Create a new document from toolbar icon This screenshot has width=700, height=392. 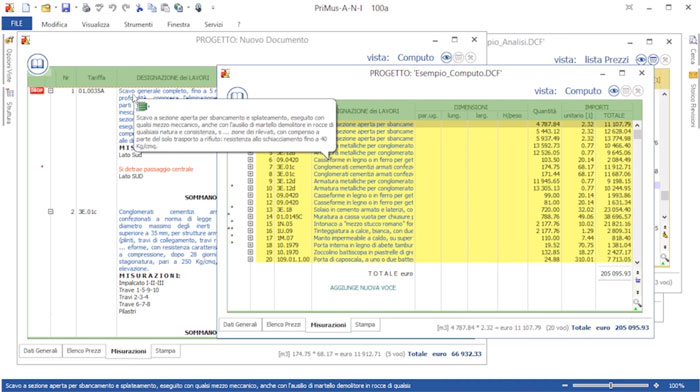[26, 8]
